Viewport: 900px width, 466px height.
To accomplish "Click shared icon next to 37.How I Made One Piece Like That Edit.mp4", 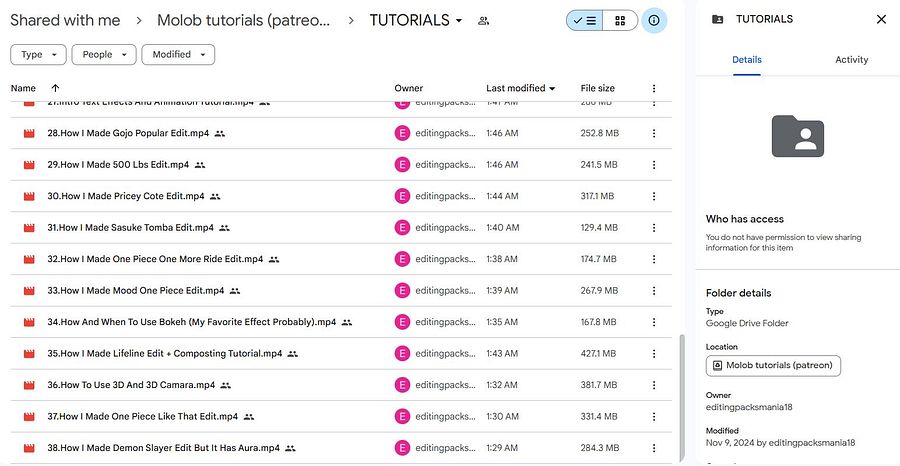I will (x=249, y=417).
